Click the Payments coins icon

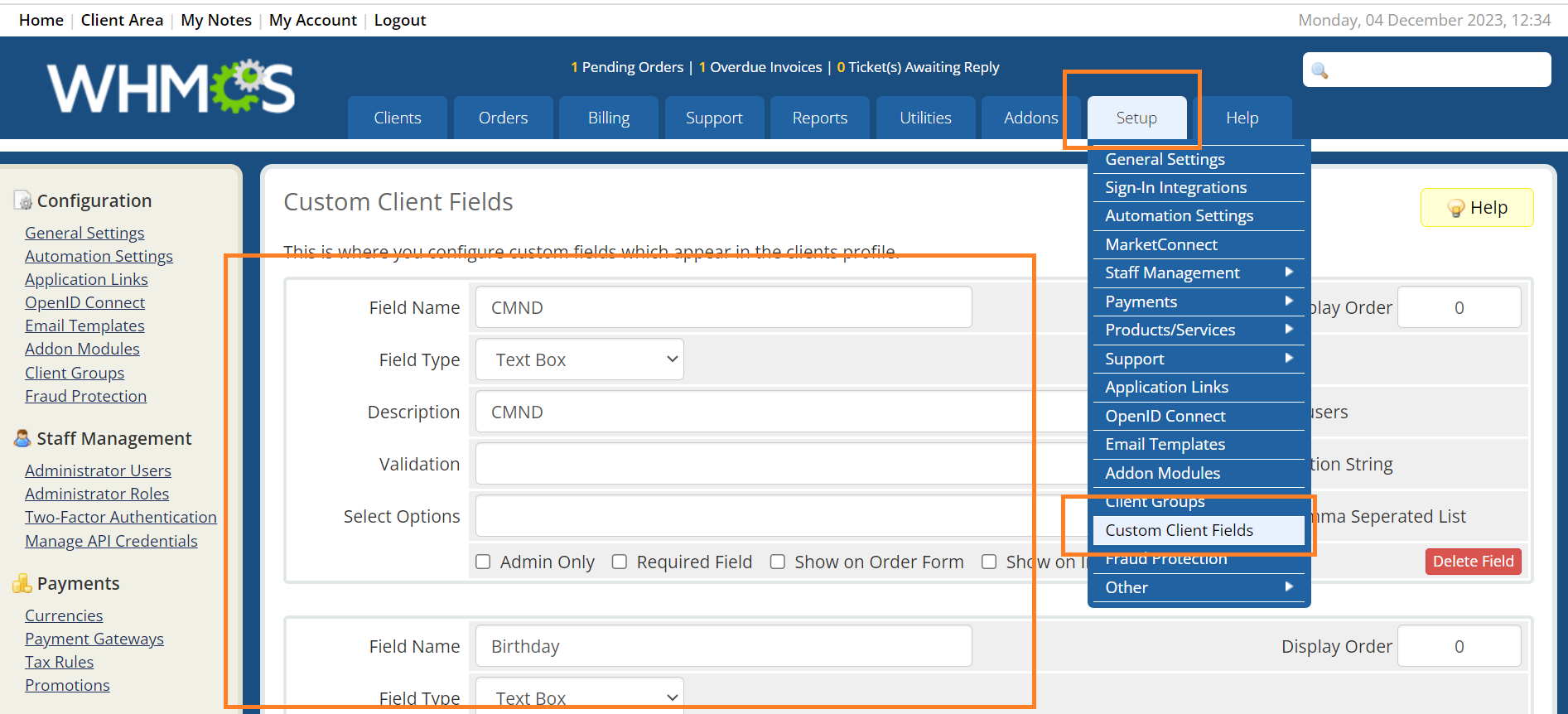click(22, 583)
